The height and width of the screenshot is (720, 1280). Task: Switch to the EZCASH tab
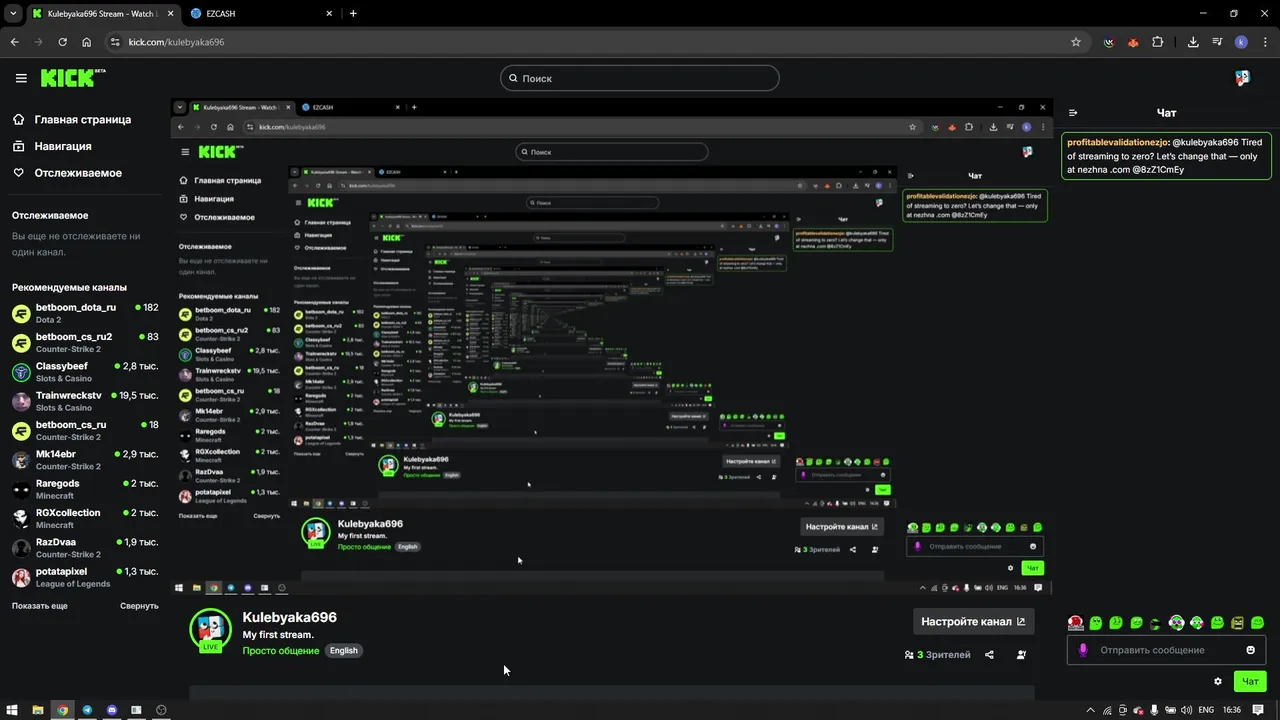tap(258, 13)
